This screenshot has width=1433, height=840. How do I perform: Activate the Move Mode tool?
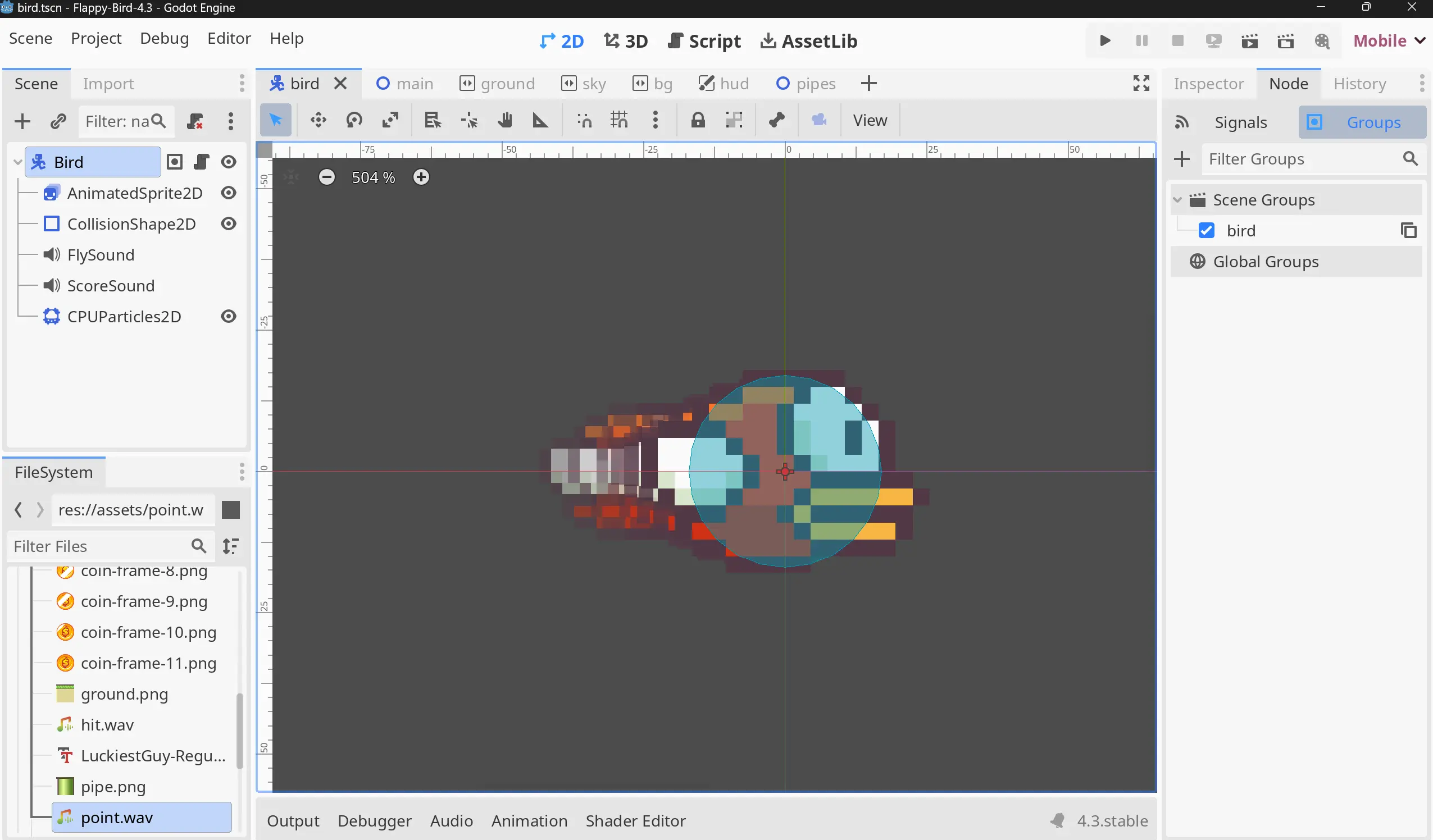point(318,120)
